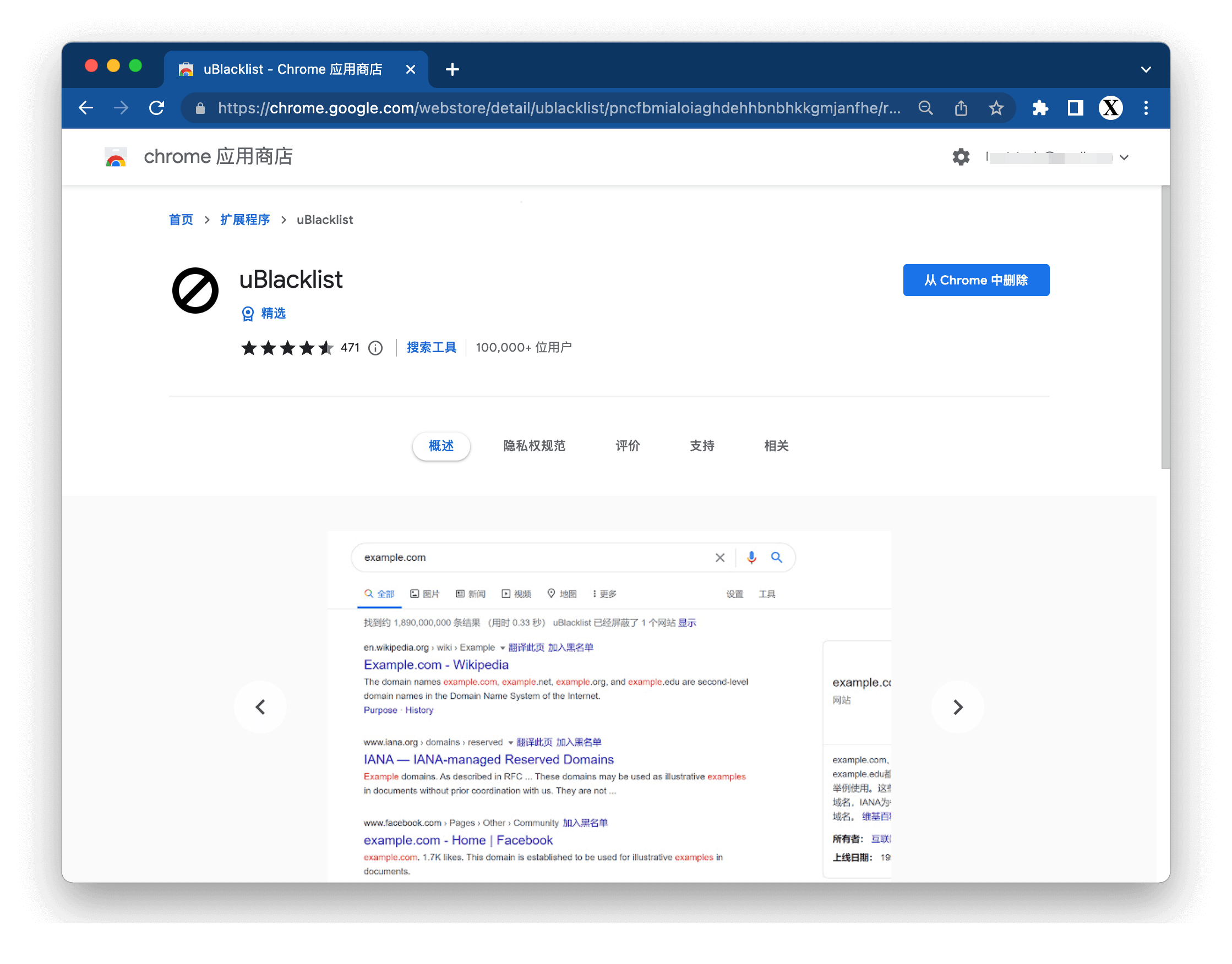Show next screenshot in carousel

pyautogui.click(x=958, y=706)
